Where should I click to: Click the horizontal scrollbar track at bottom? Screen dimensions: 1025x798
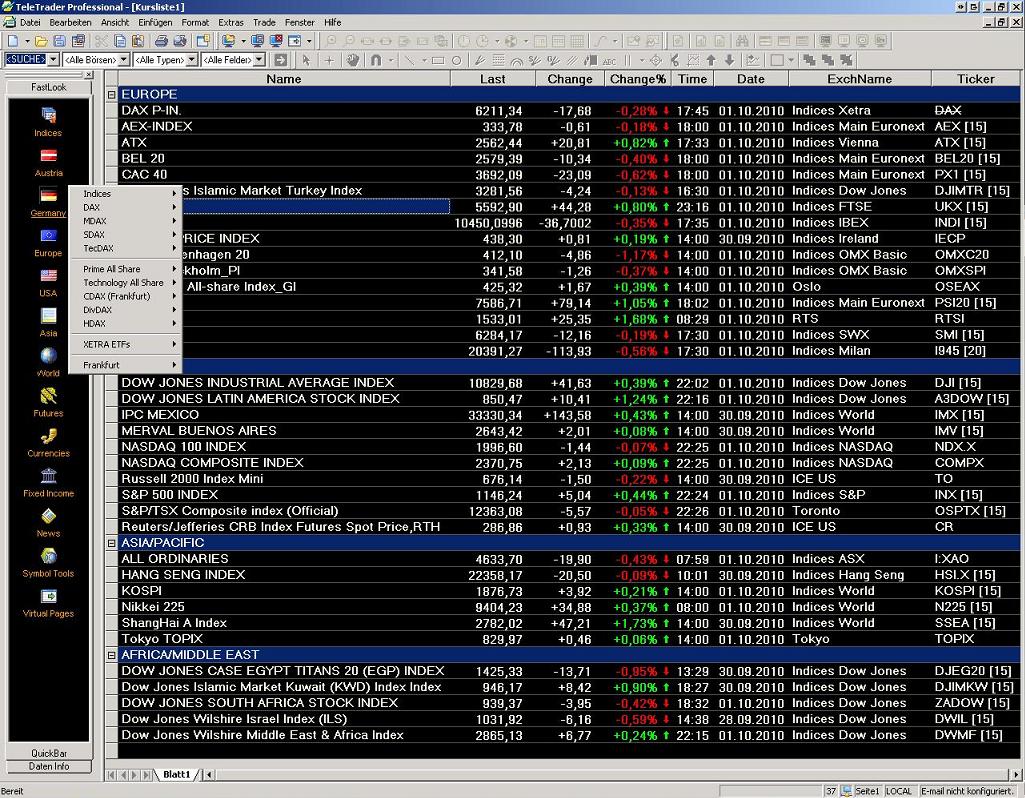pos(611,774)
